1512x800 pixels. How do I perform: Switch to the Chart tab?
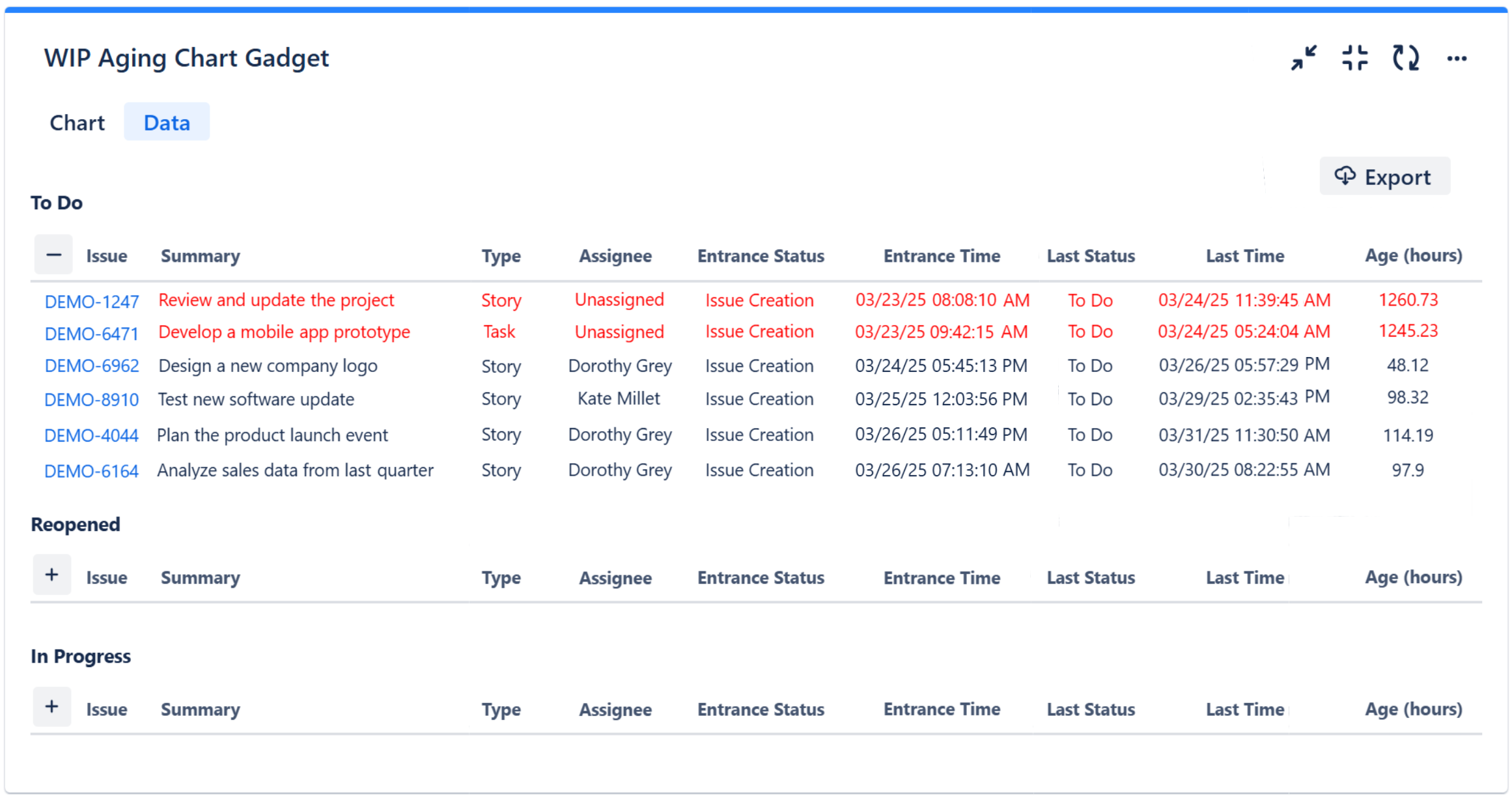(77, 122)
